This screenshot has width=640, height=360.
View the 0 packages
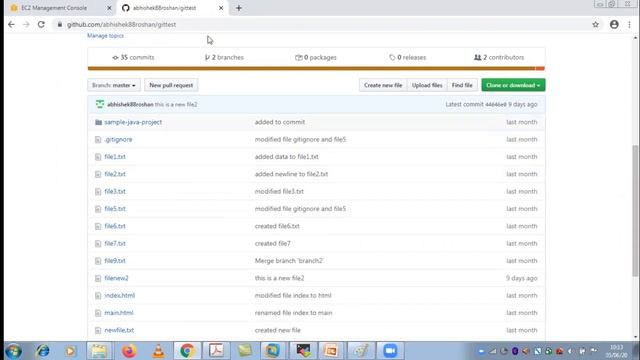pyautogui.click(x=316, y=58)
